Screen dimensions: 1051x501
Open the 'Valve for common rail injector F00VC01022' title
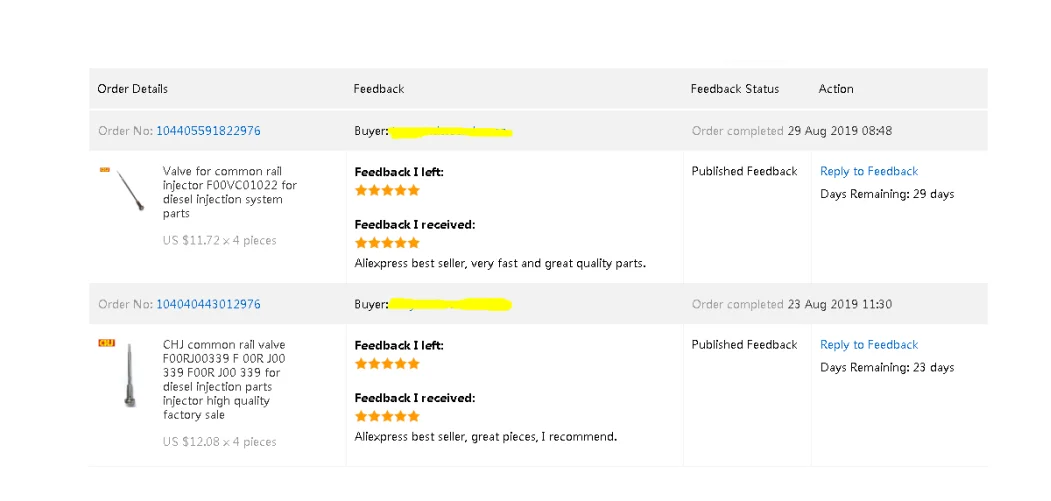(x=229, y=192)
